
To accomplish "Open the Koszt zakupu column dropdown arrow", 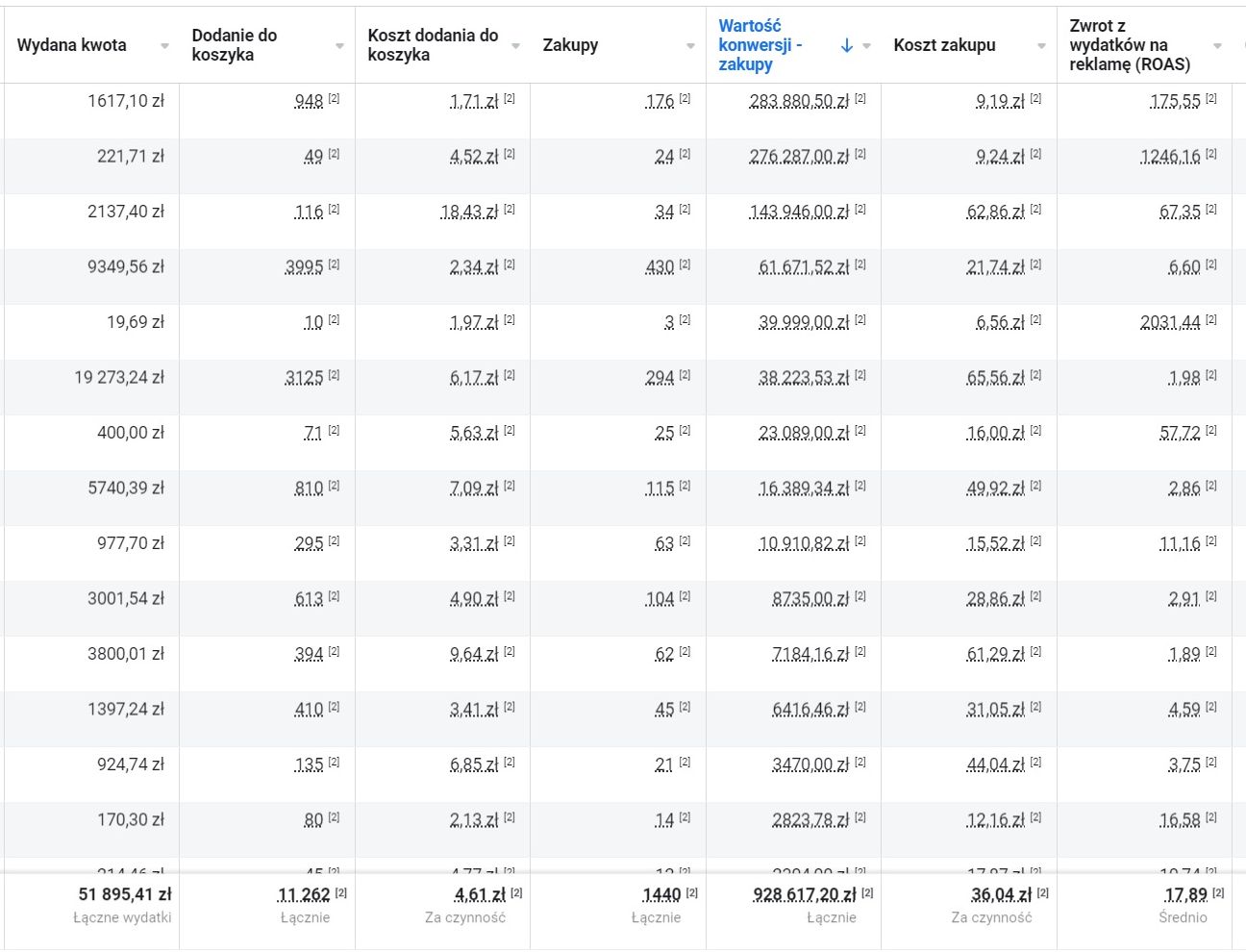I will (x=1041, y=46).
